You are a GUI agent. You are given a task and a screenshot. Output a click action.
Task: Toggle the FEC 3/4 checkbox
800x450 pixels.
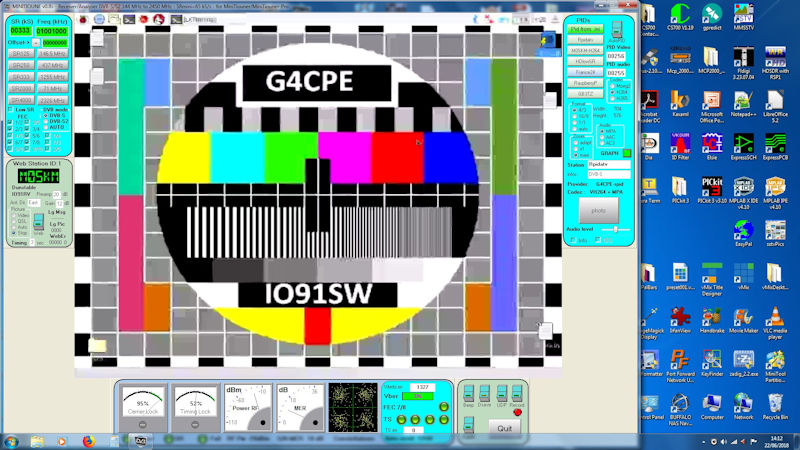click(28, 130)
